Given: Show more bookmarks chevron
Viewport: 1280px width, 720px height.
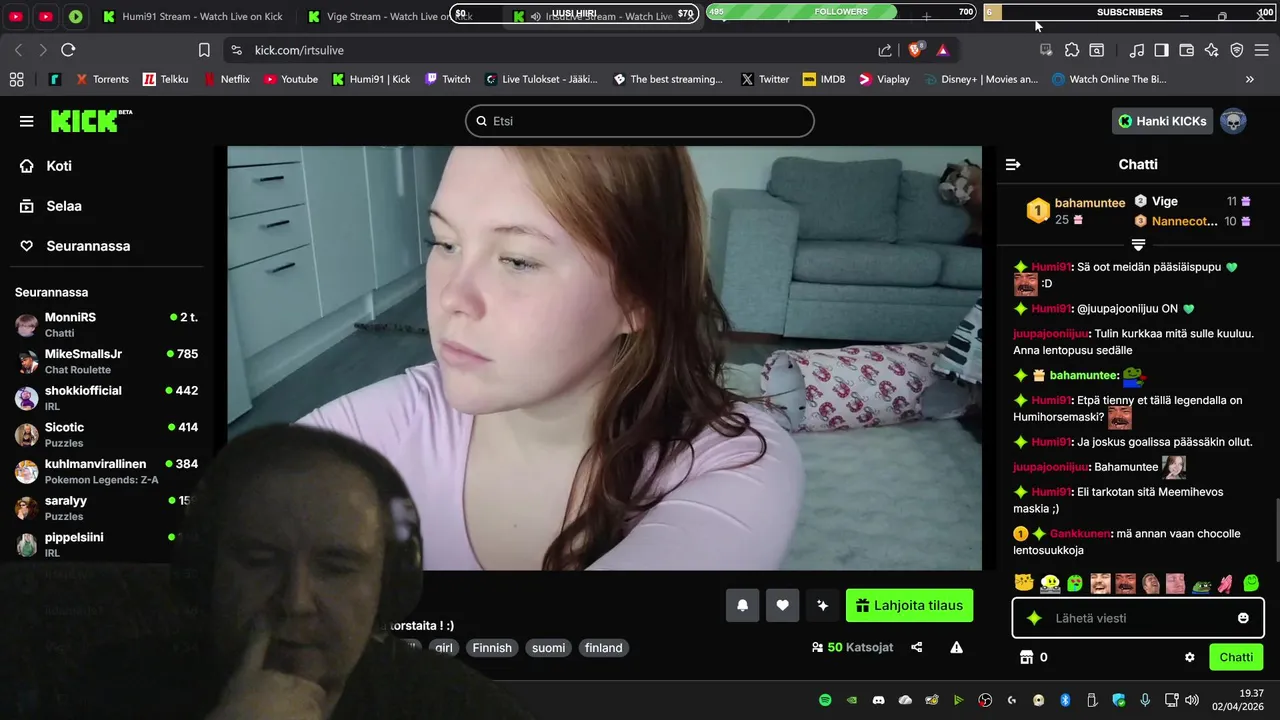Looking at the screenshot, I should point(1249,79).
